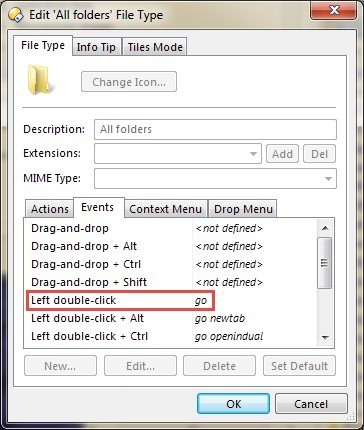The height and width of the screenshot is (430, 364).
Task: Open the Tiles Mode tab
Action: point(155,47)
